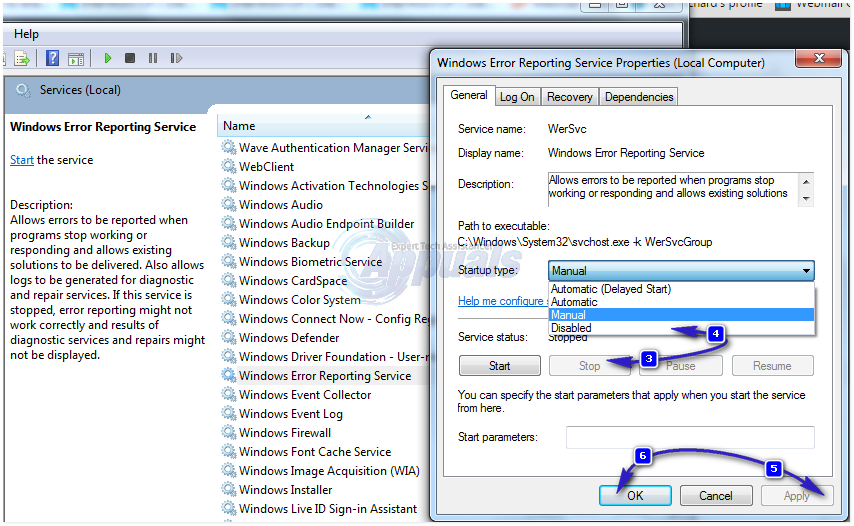The width and height of the screenshot is (854, 526).
Task: Click Services (Local) magnifier gear icon
Action: click(x=23, y=90)
